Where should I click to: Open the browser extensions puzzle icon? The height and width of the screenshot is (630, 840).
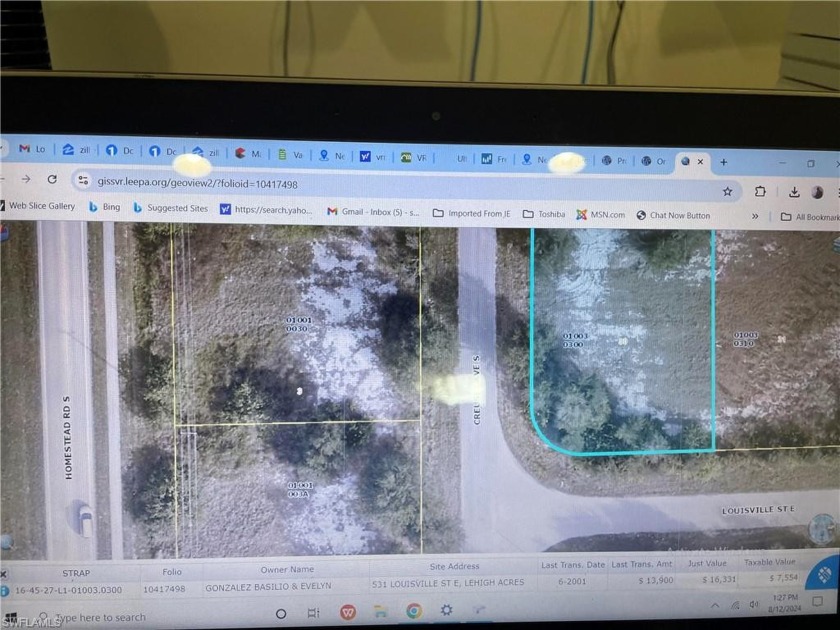[x=760, y=192]
